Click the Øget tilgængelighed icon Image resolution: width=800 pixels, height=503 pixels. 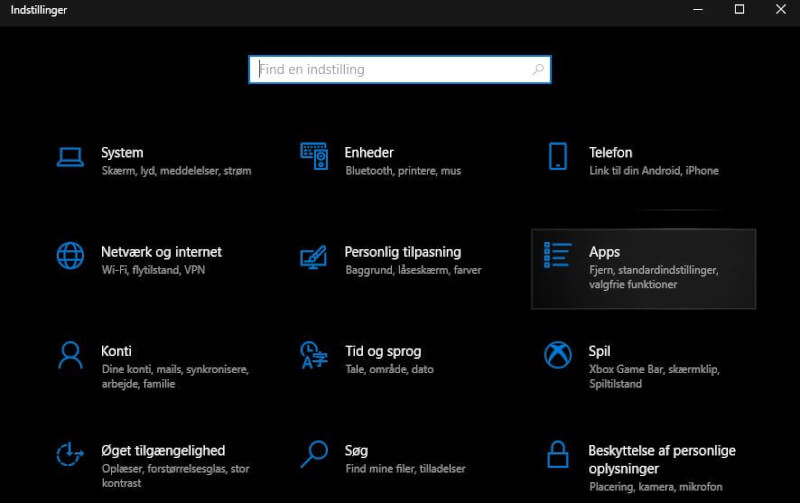point(70,454)
